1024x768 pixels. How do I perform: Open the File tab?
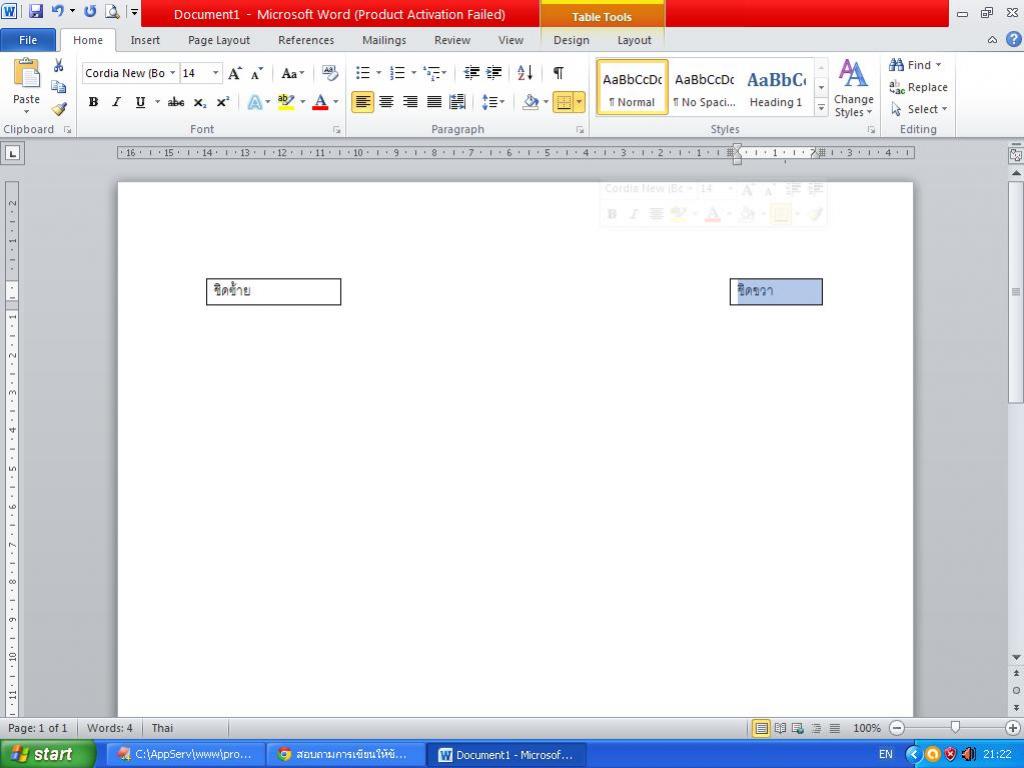[x=27, y=40]
